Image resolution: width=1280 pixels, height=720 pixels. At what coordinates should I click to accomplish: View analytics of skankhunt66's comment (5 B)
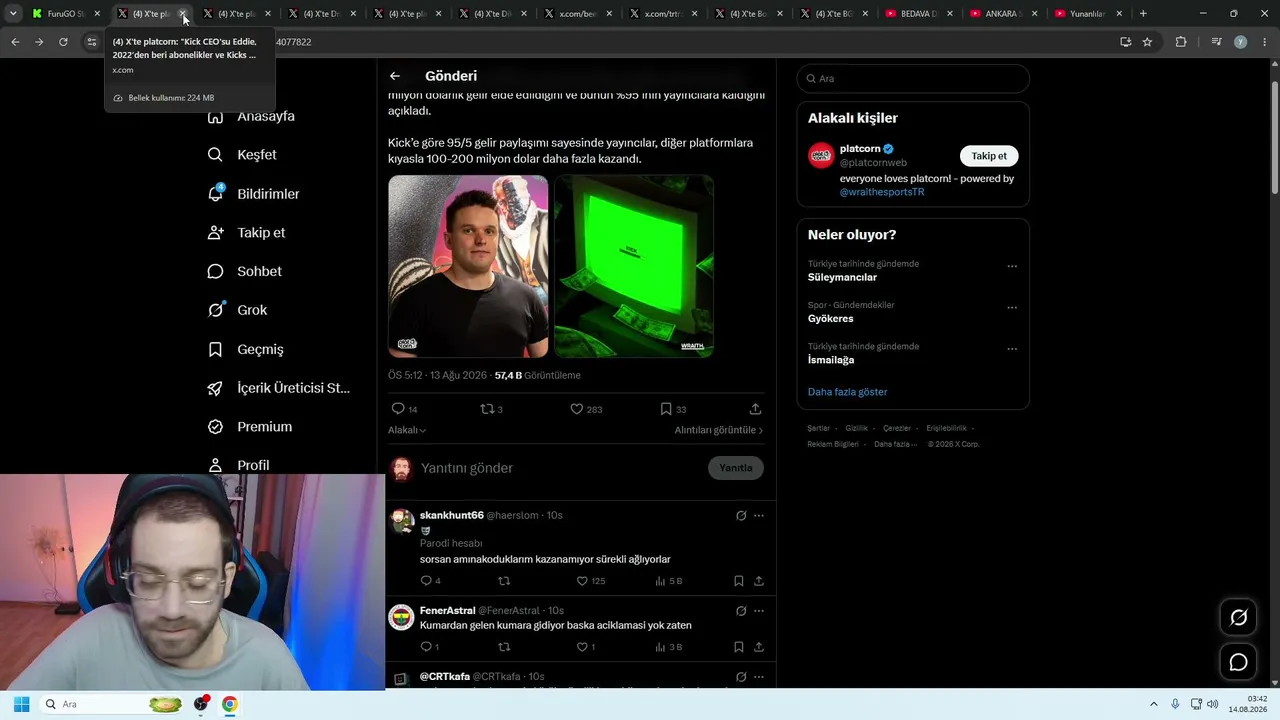click(x=668, y=581)
